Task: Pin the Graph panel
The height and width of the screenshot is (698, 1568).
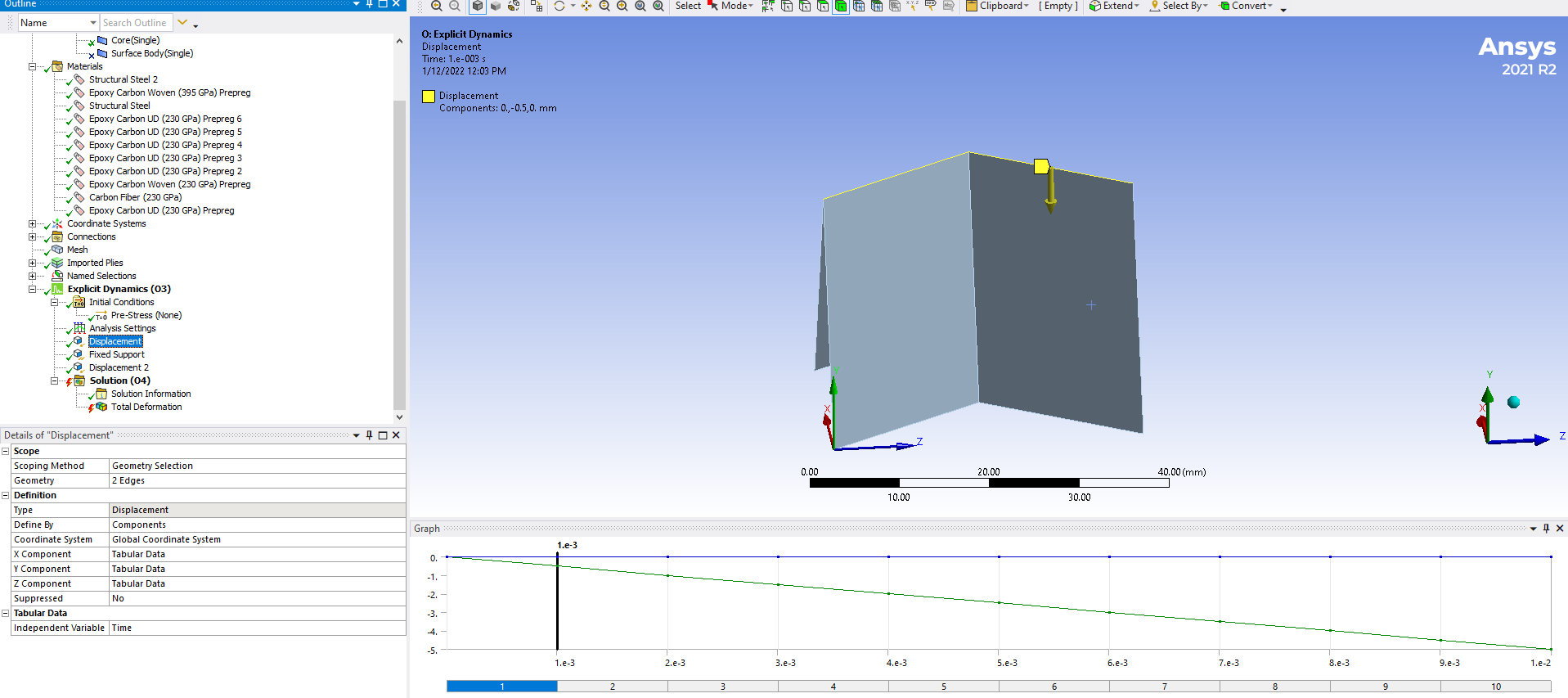Action: (x=1546, y=529)
